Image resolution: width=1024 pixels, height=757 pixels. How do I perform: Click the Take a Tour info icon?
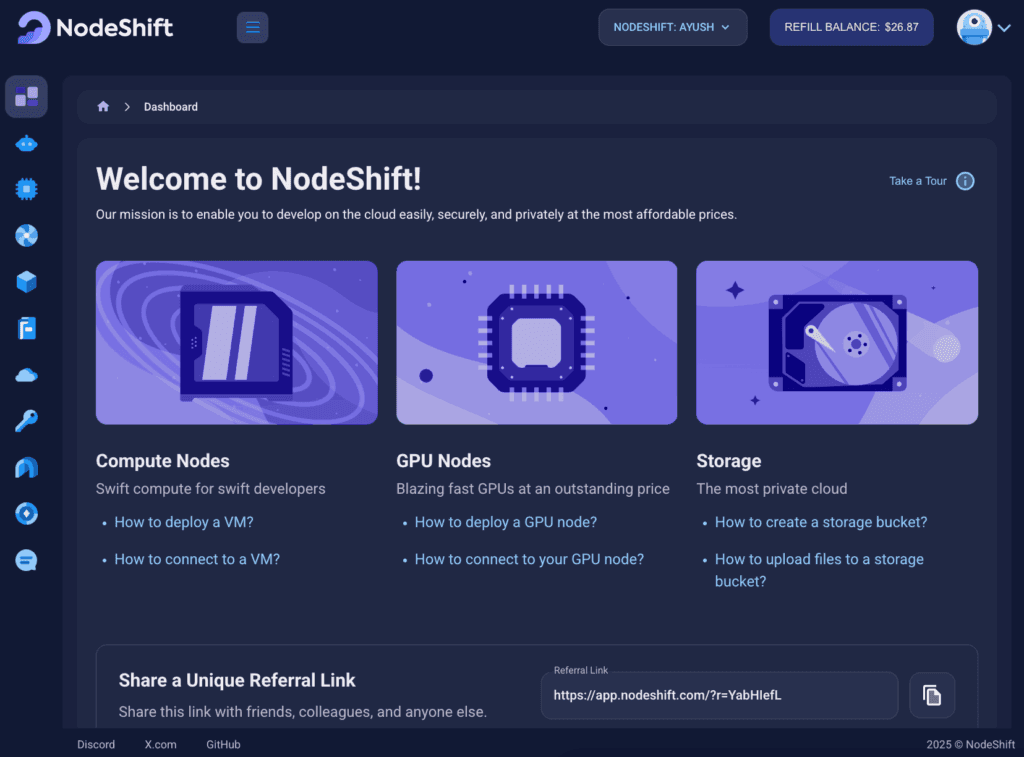(x=965, y=181)
